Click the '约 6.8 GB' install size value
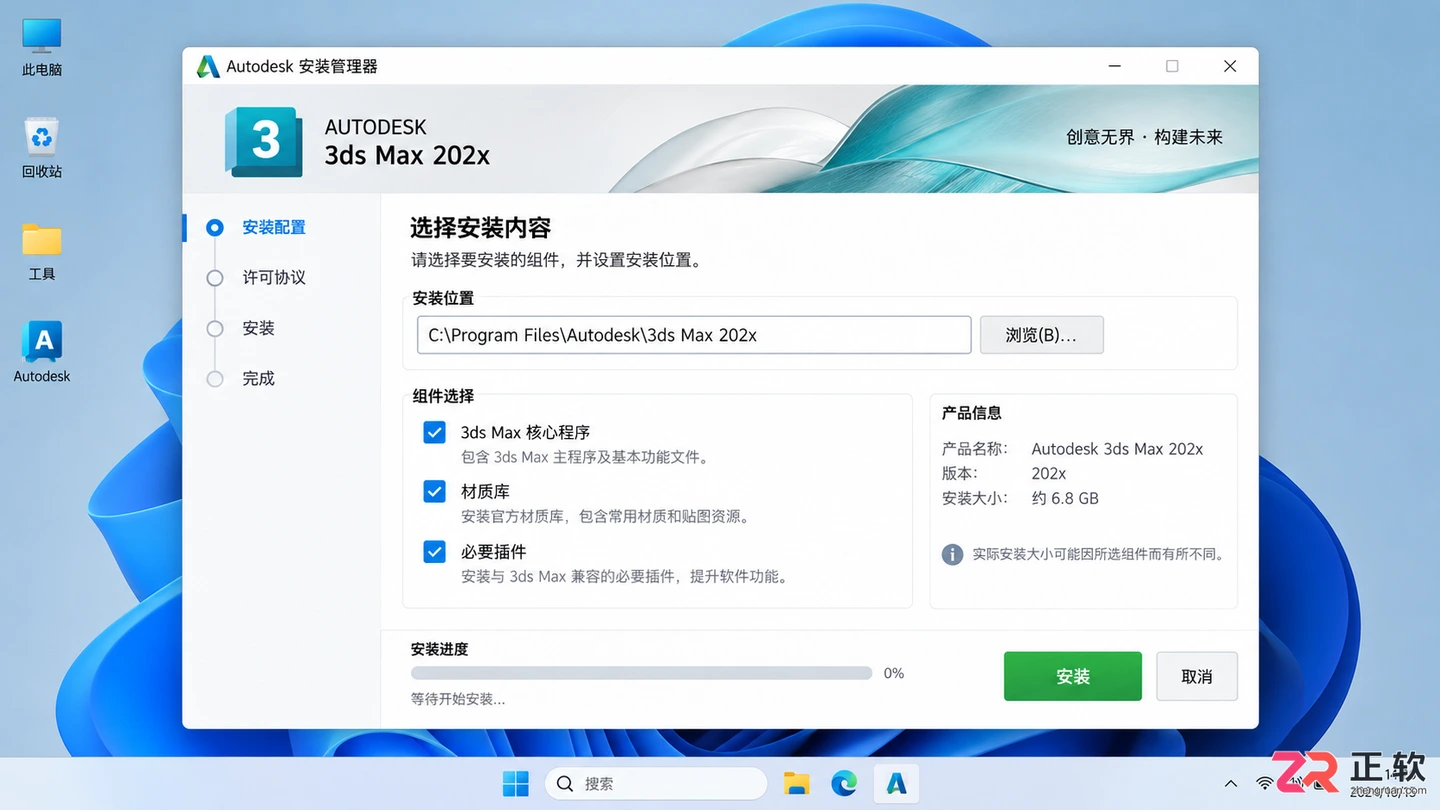 (x=1065, y=498)
